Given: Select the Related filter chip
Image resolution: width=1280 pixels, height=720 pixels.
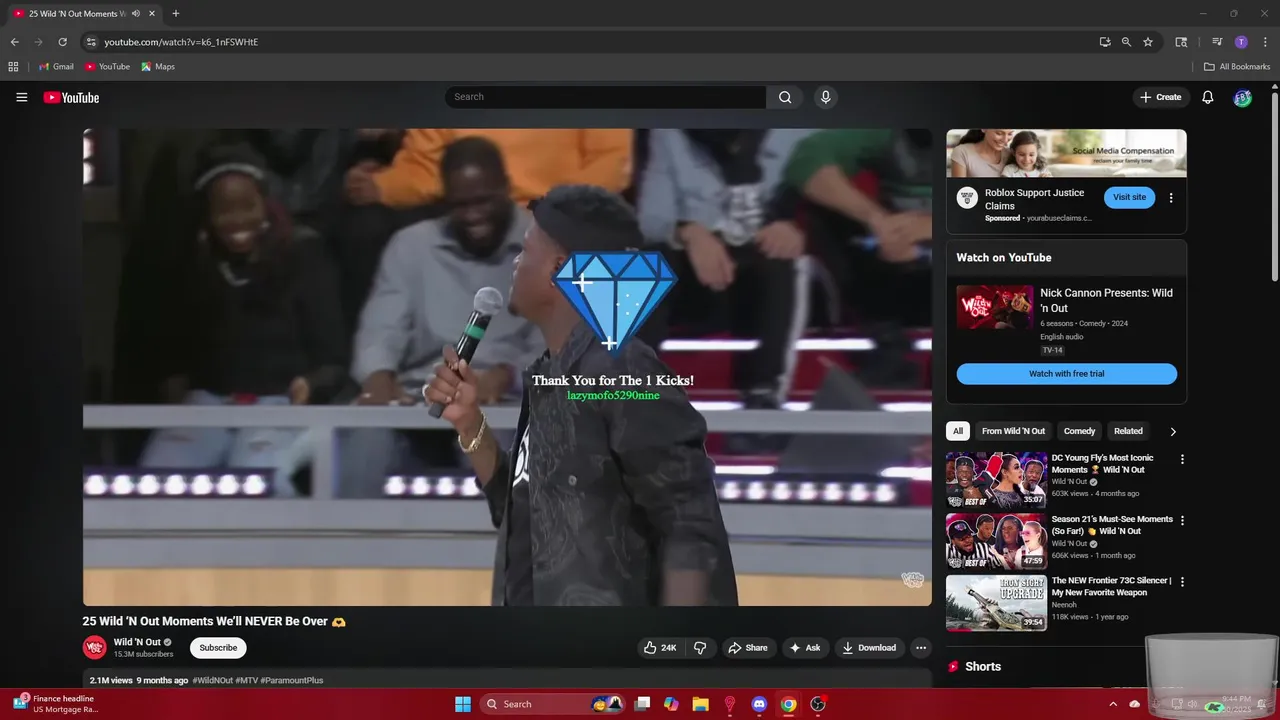Looking at the screenshot, I should (x=1128, y=431).
